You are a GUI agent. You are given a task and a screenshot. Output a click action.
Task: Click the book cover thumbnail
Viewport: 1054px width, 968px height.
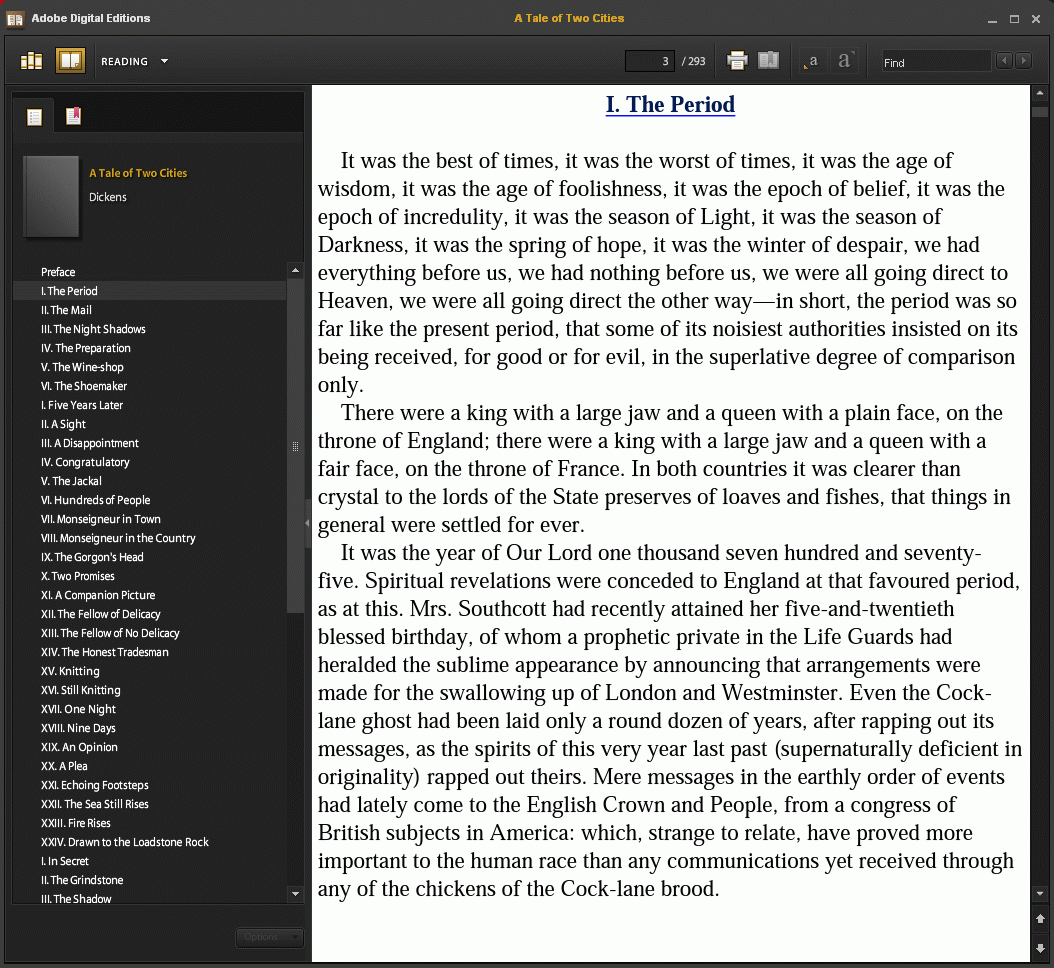point(51,196)
